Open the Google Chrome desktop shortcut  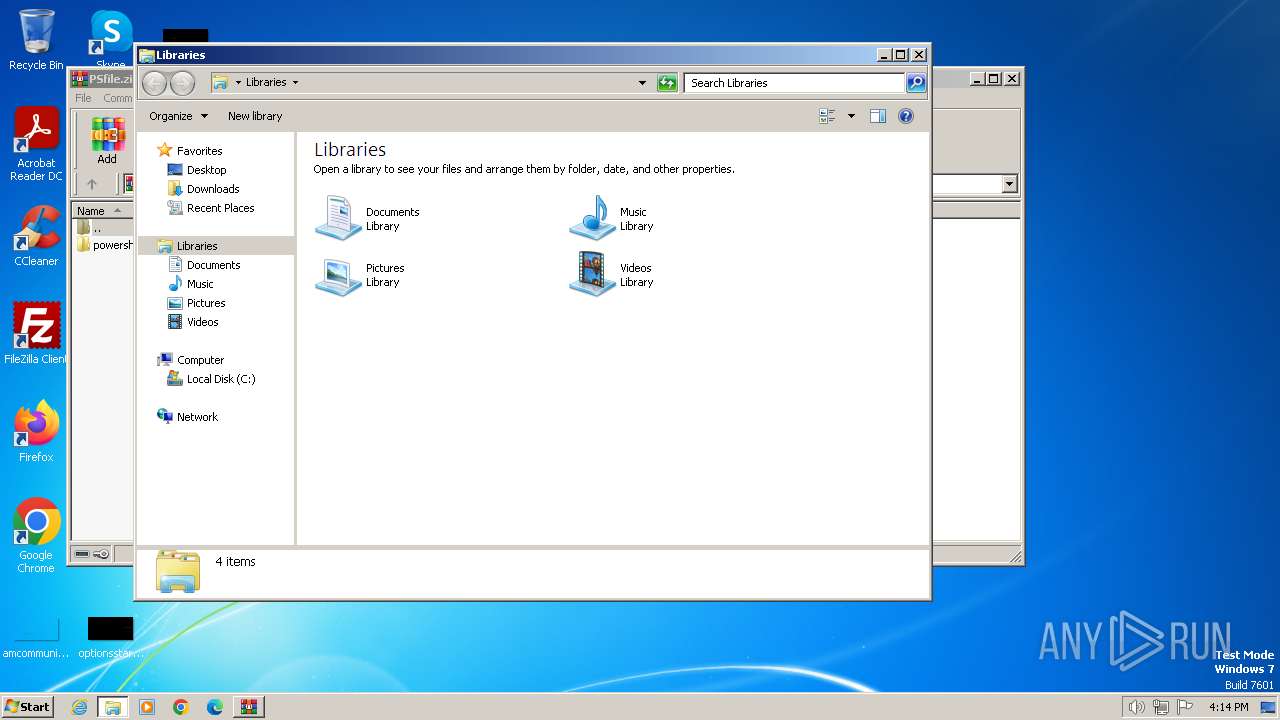click(36, 536)
